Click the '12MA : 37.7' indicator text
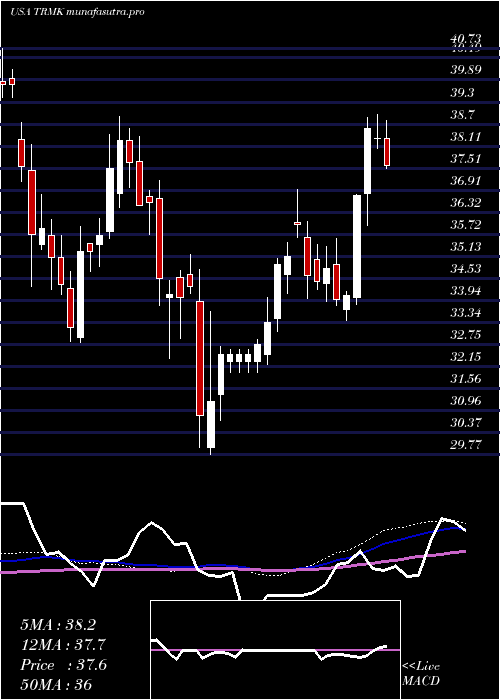The image size is (500, 700). [63, 645]
